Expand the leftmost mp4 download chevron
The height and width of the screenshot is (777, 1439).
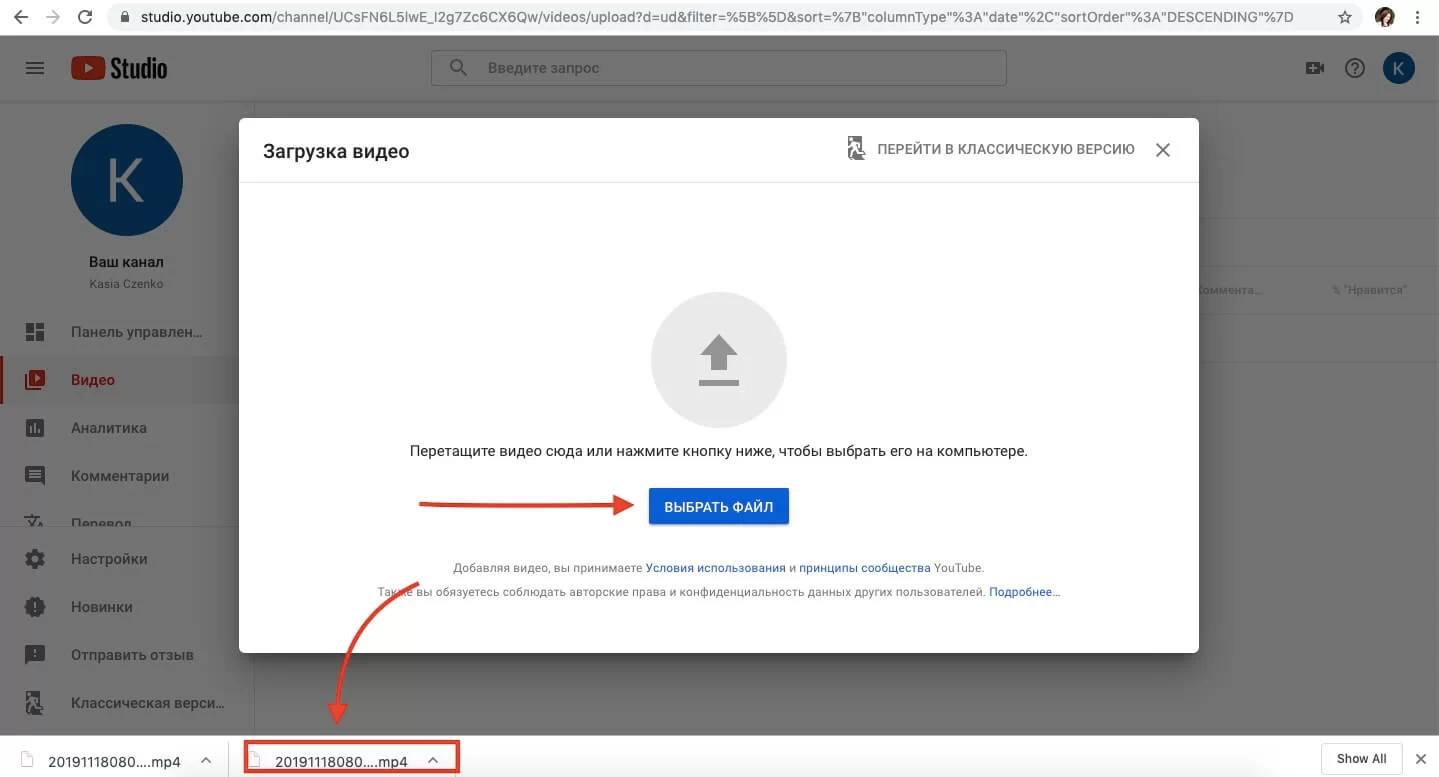tap(205, 761)
